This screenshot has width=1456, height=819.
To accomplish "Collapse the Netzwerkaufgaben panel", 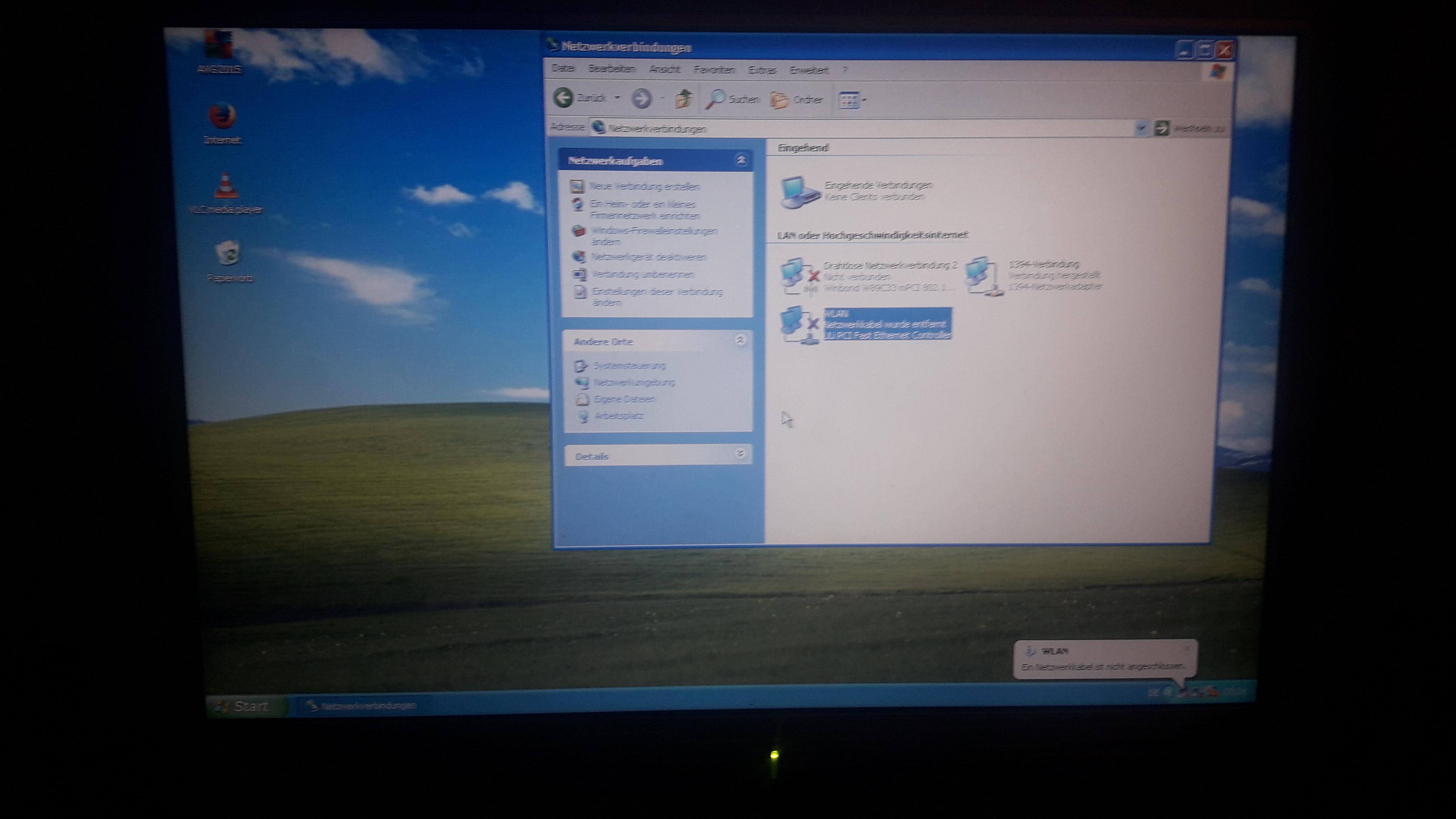I will [740, 160].
